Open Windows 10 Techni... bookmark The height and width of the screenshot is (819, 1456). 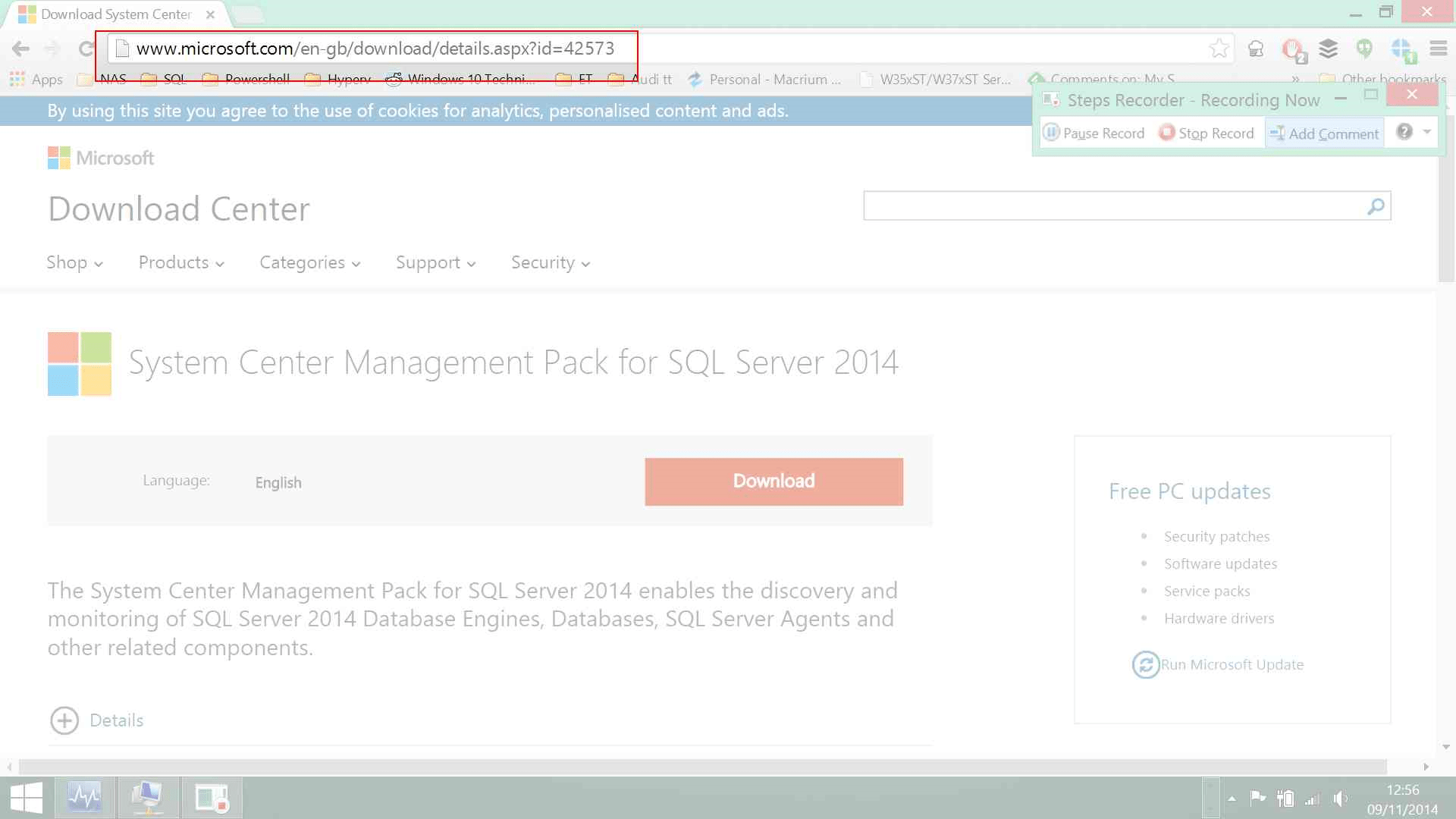click(460, 79)
